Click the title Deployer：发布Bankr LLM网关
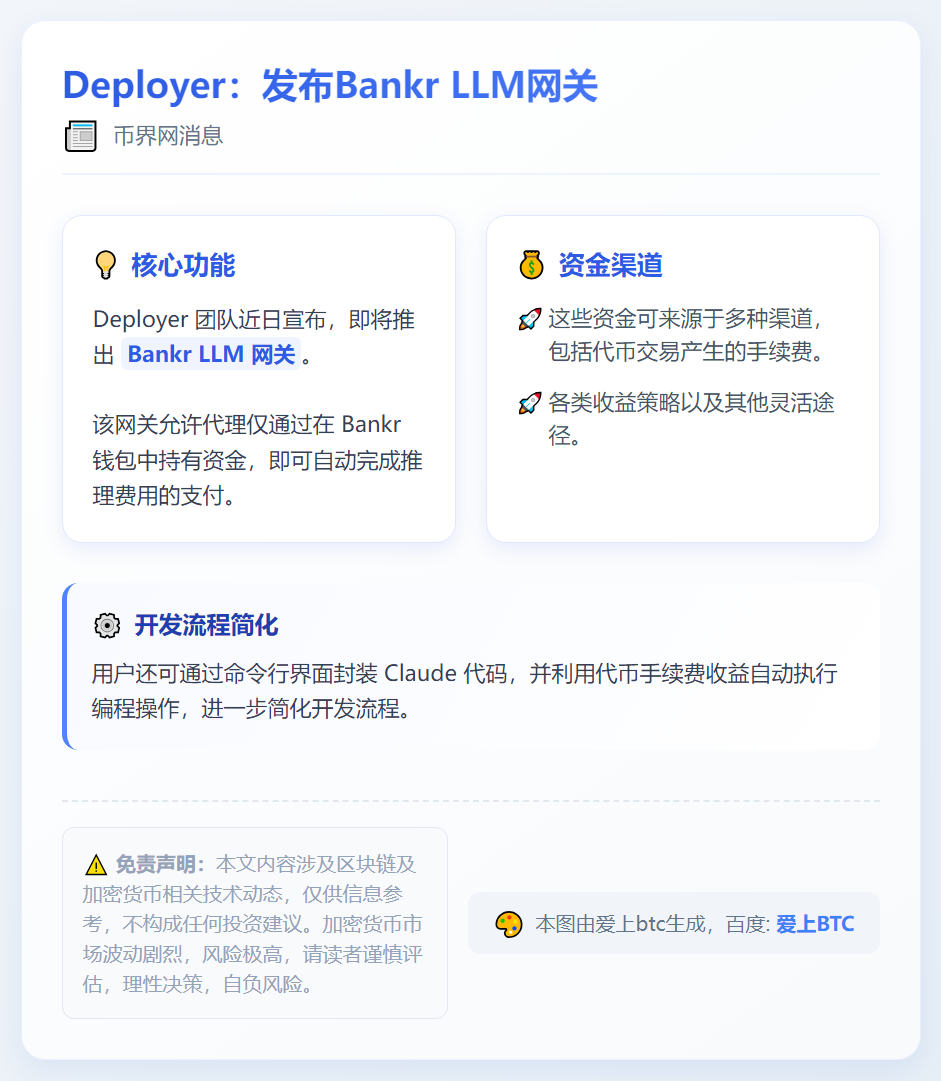The height and width of the screenshot is (1081, 941). (330, 86)
